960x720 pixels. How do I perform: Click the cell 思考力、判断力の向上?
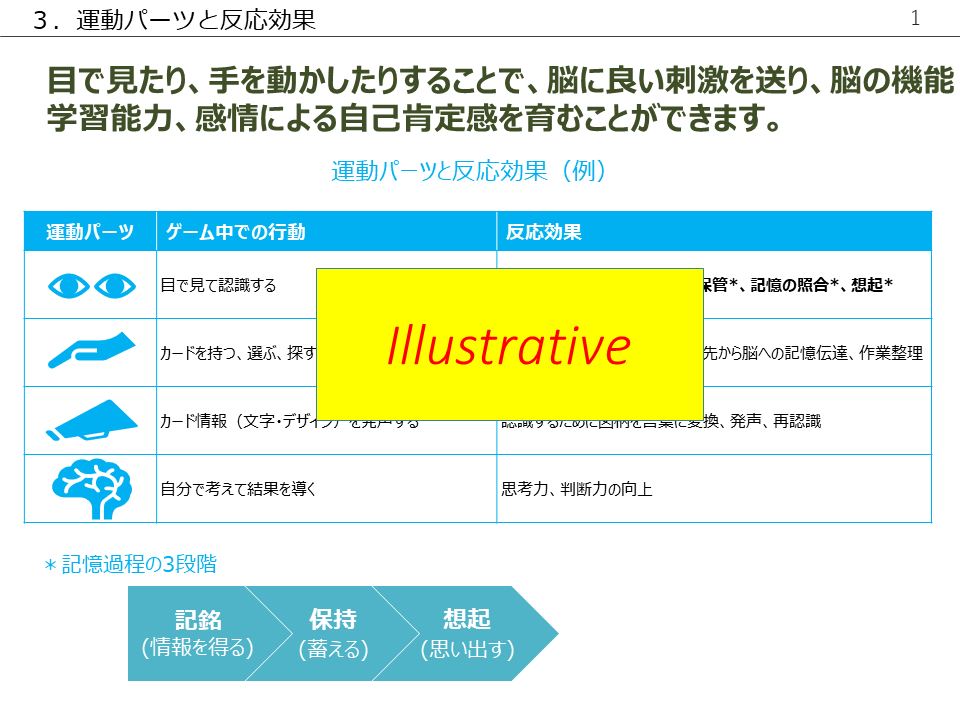[x=714, y=489]
